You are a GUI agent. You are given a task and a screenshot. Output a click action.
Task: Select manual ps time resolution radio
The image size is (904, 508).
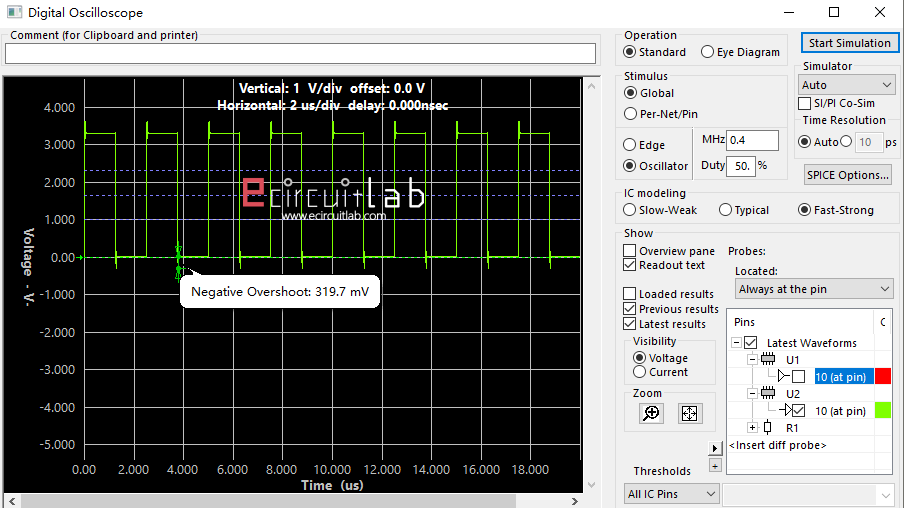coord(846,141)
